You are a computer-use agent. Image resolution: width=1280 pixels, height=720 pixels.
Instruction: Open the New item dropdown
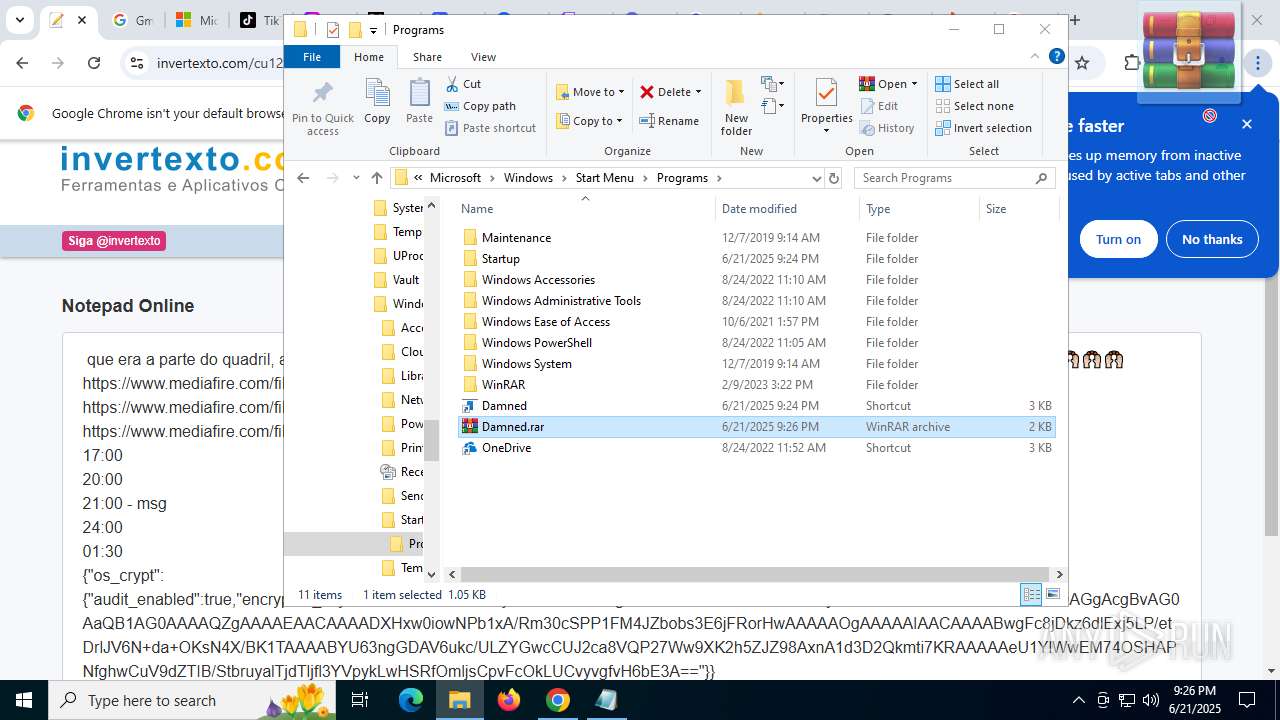[772, 84]
